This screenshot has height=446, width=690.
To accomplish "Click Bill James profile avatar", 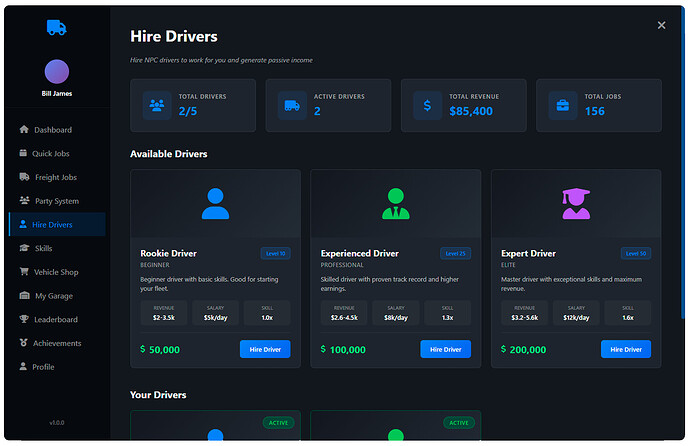I will click(57, 71).
